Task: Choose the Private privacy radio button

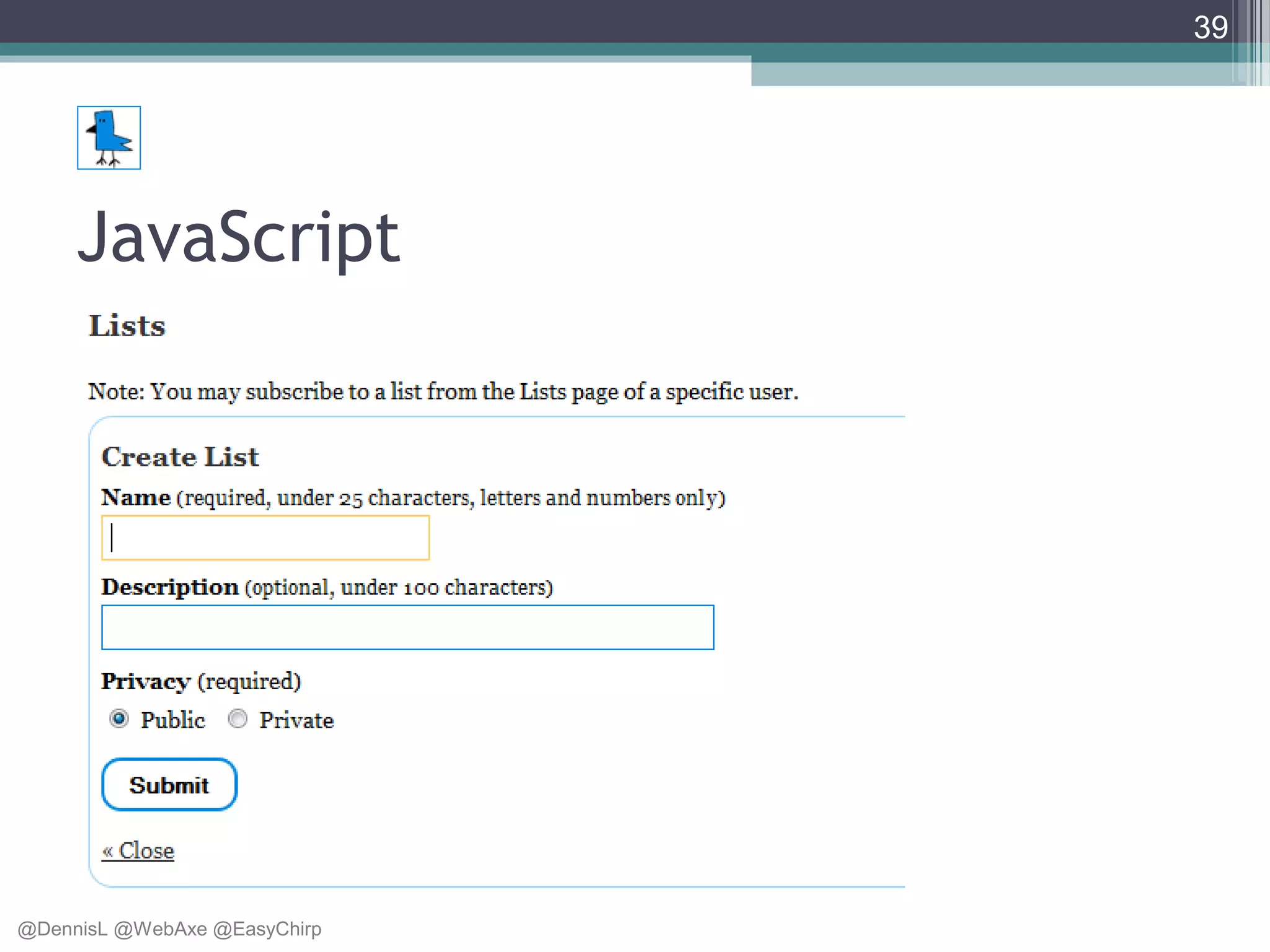Action: pyautogui.click(x=238, y=719)
